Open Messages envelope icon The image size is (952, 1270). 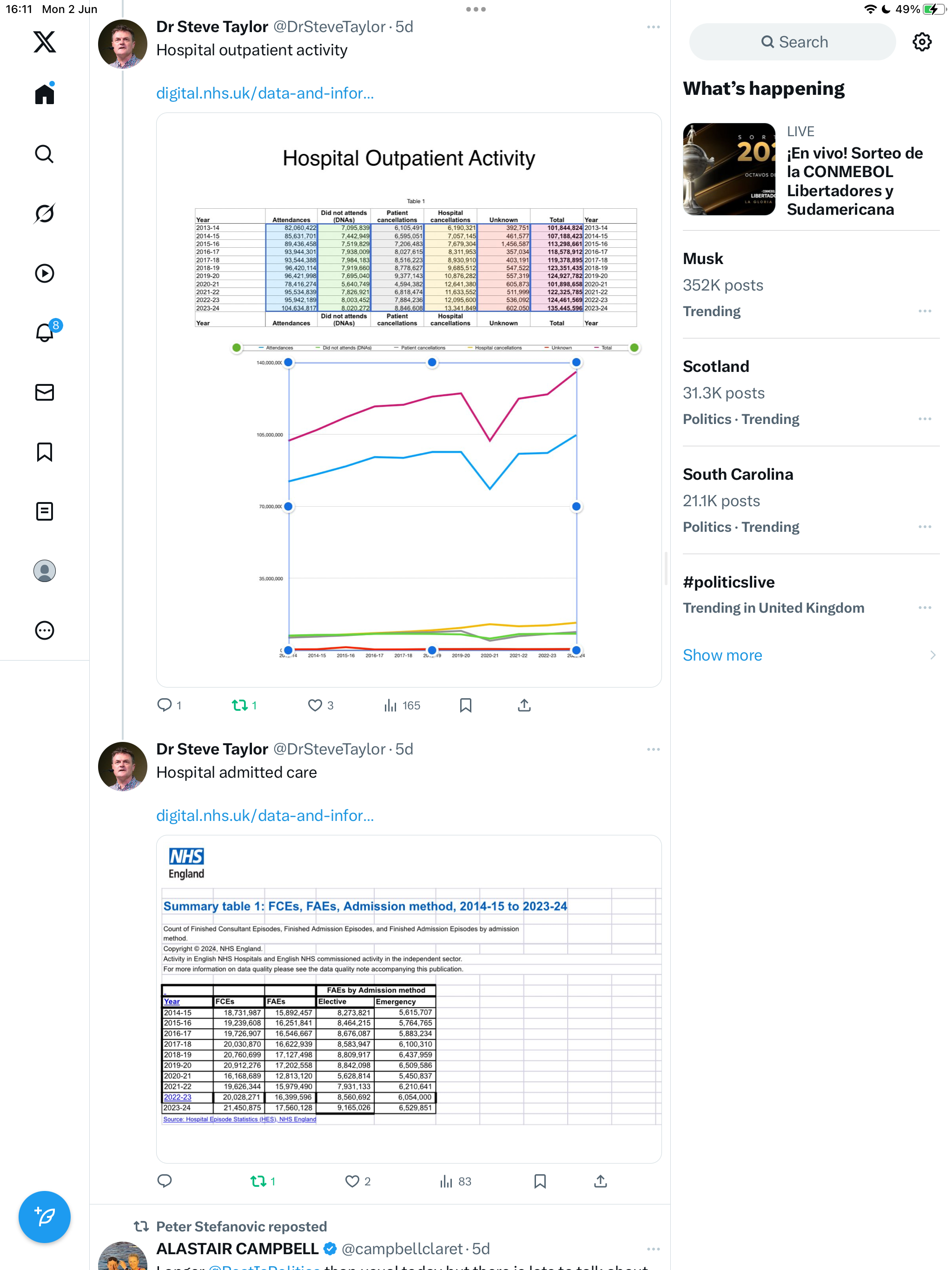[44, 392]
